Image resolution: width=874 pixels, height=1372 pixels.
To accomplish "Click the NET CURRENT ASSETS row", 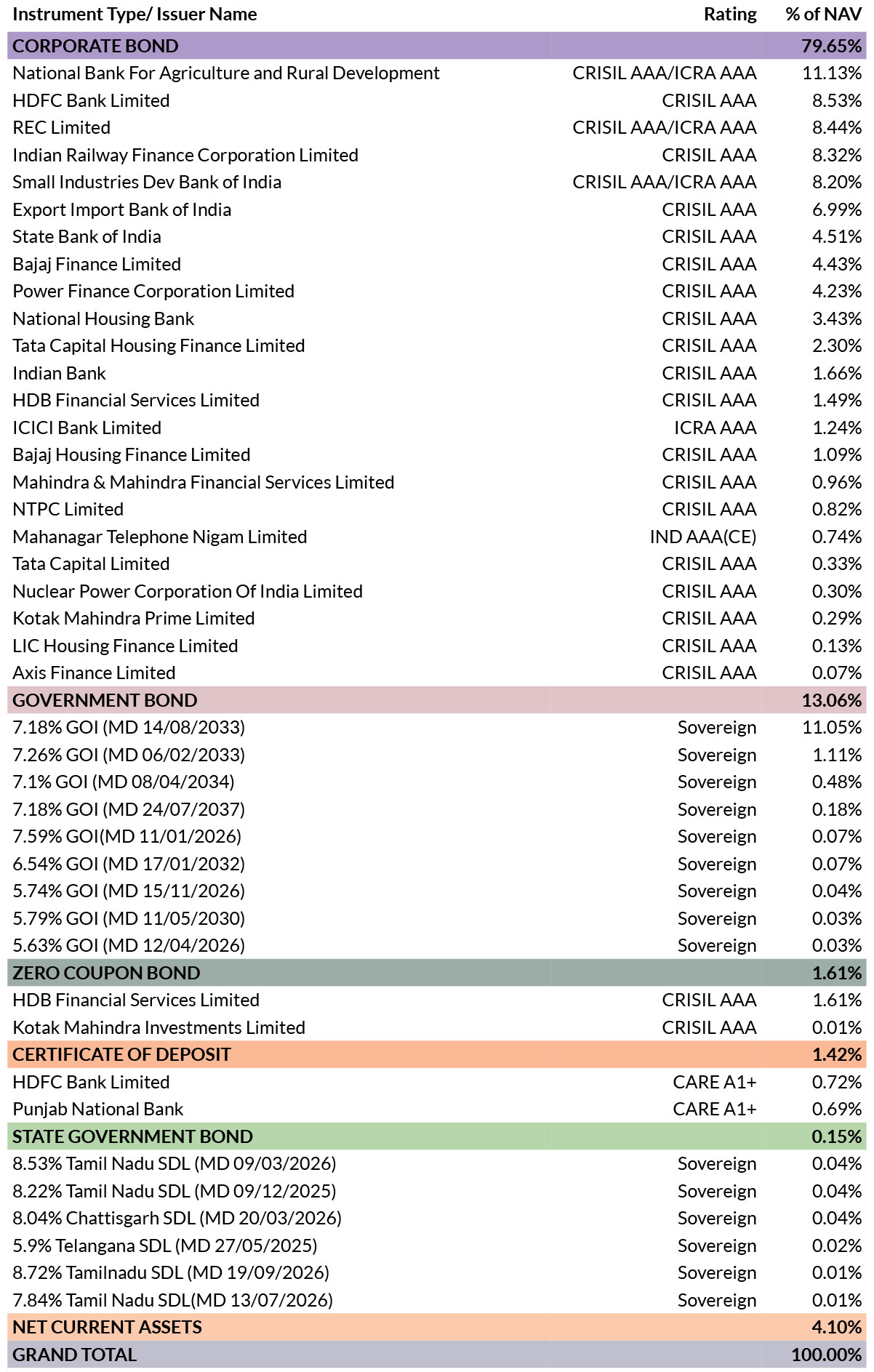I will tap(437, 1327).
